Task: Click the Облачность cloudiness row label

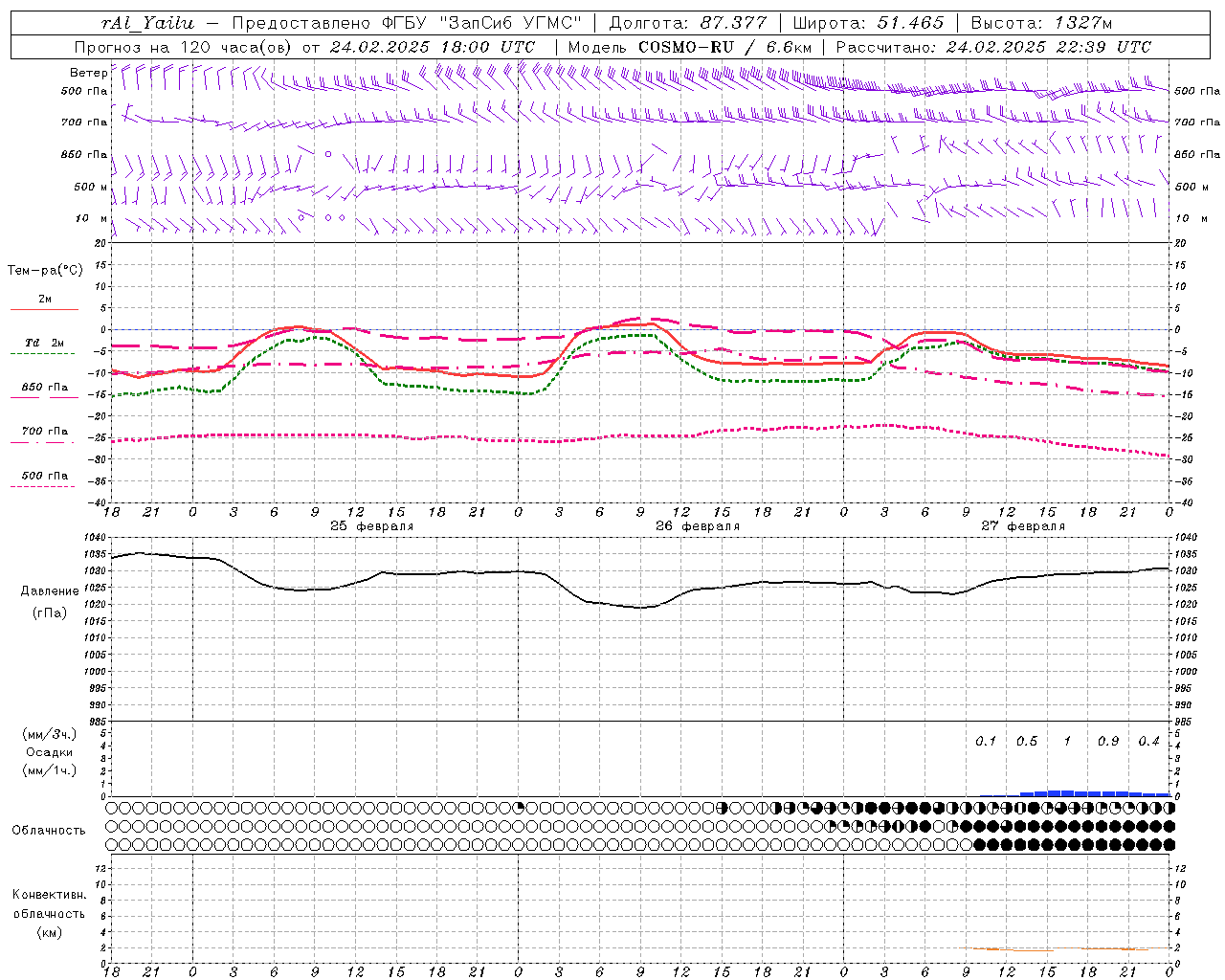Action: tap(49, 830)
